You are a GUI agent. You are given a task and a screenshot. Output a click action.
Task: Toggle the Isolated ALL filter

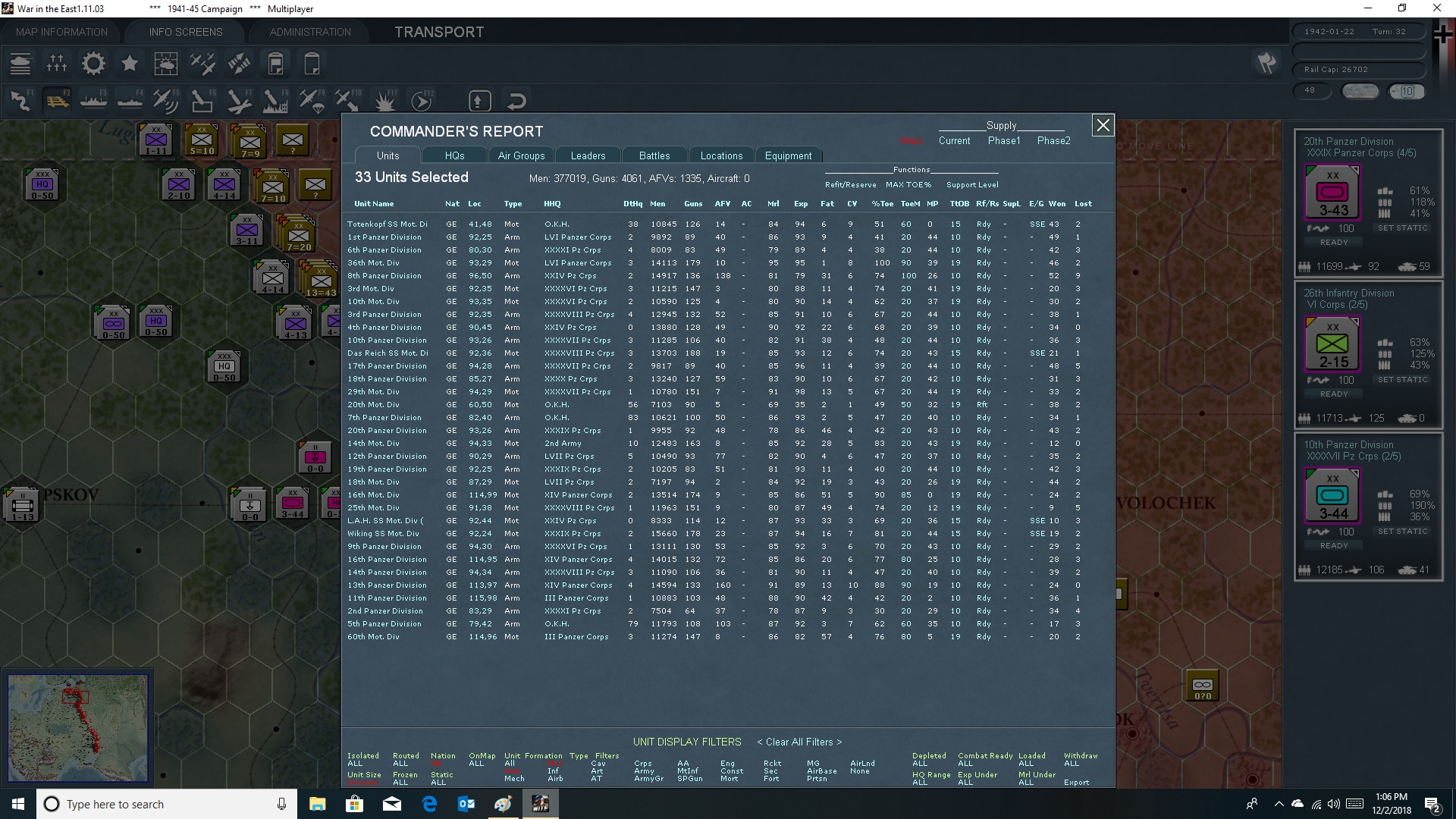point(355,763)
